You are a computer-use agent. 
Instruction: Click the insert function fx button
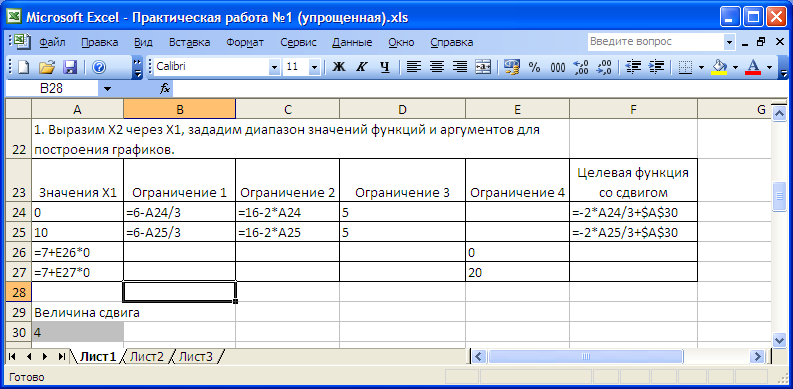165,89
